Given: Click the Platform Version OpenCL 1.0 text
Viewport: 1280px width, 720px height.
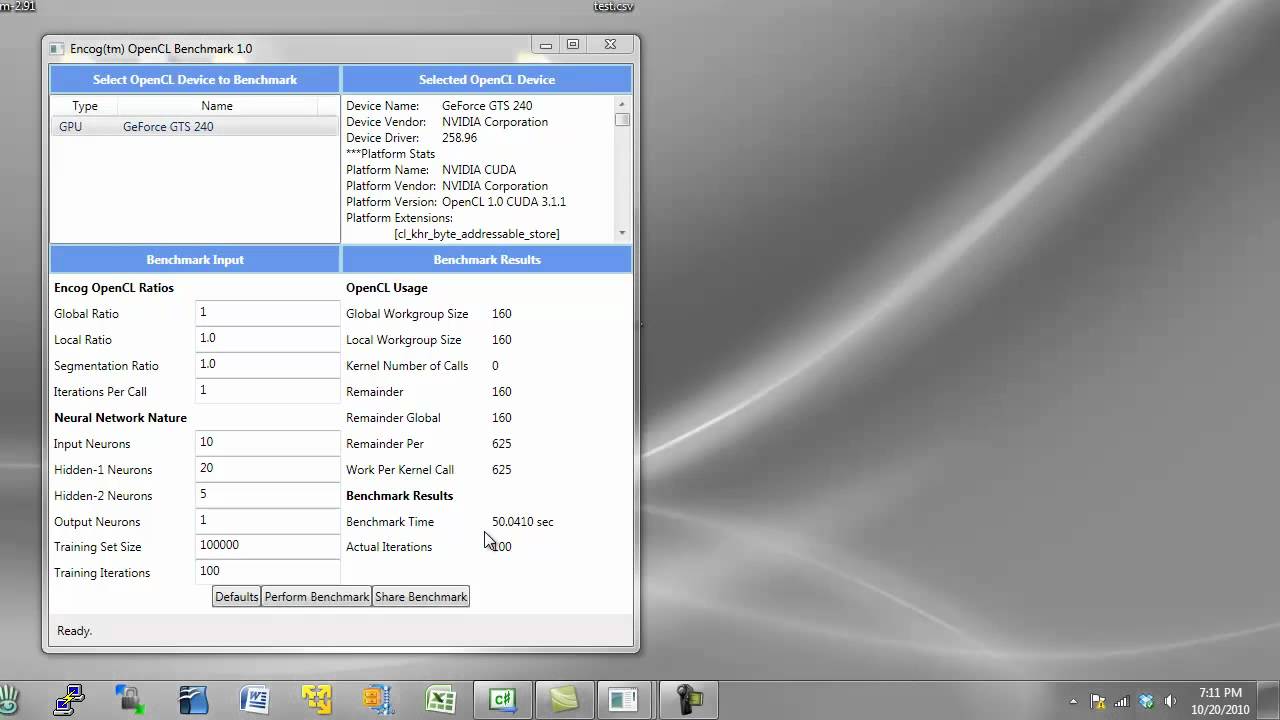Looking at the screenshot, I should point(504,202).
